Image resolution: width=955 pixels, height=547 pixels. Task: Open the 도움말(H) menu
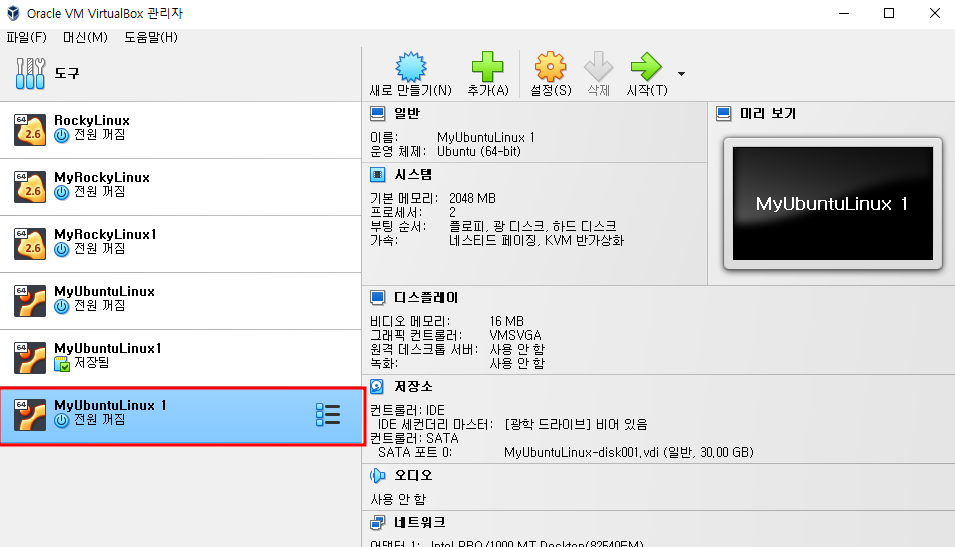[151, 37]
